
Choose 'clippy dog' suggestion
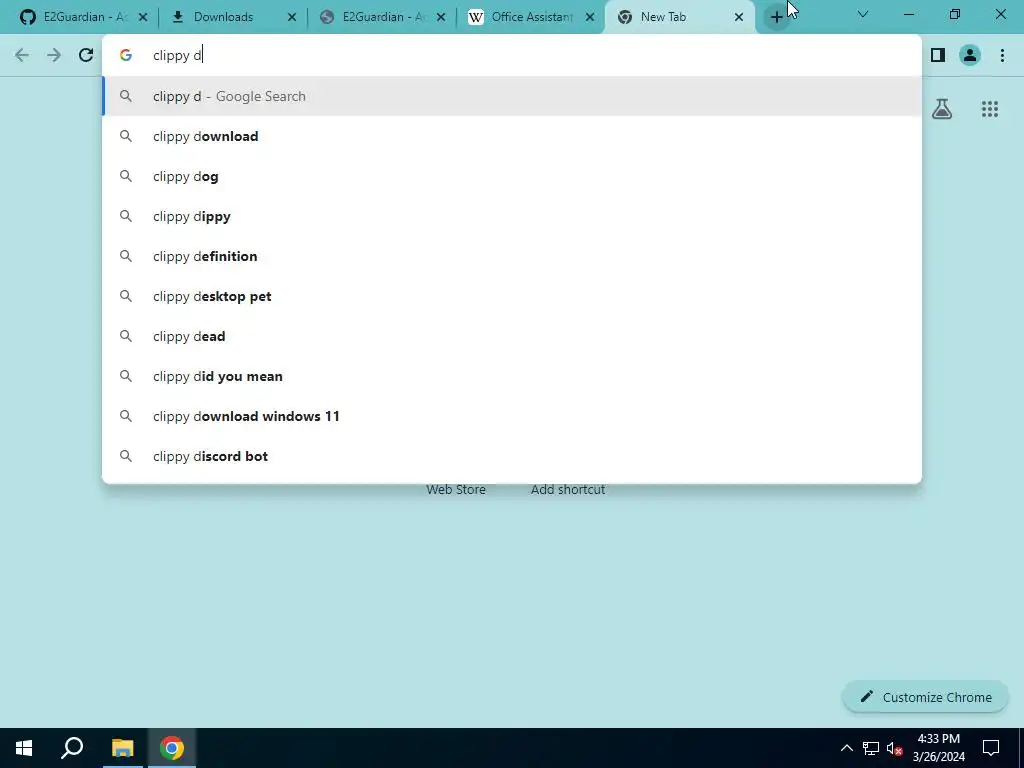(512, 176)
